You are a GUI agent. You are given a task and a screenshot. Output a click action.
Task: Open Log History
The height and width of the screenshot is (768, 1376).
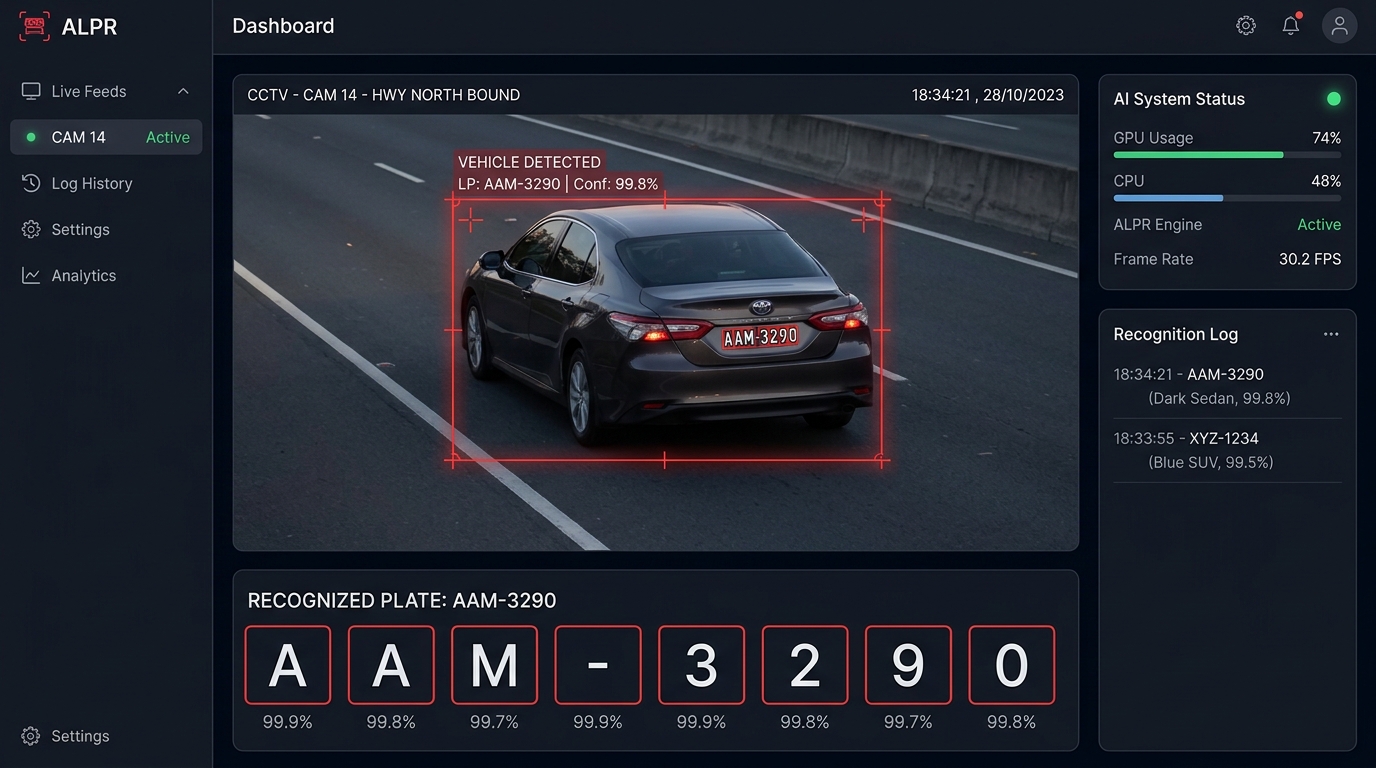[x=92, y=183]
